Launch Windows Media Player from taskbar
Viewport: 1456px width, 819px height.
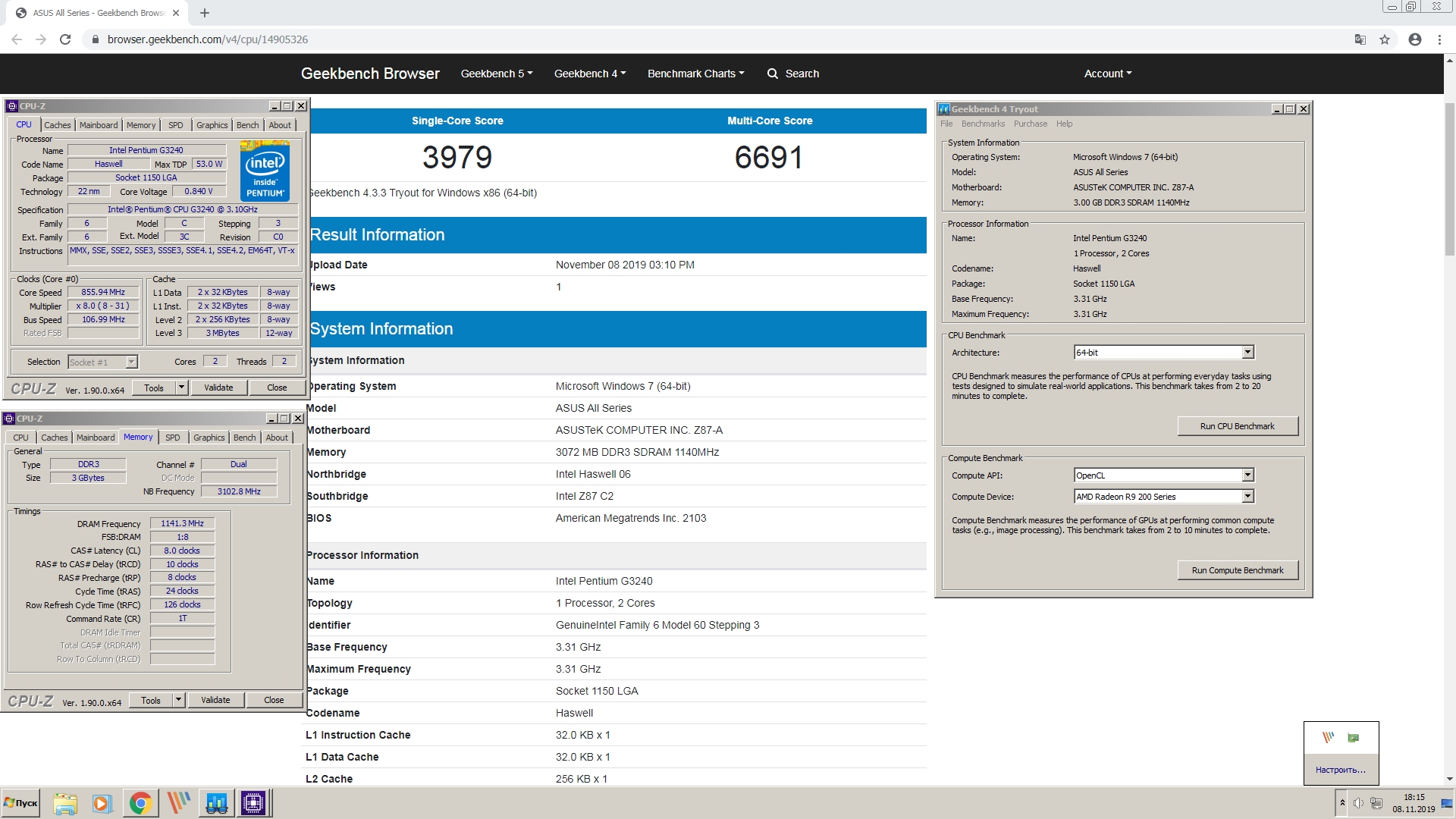102,803
